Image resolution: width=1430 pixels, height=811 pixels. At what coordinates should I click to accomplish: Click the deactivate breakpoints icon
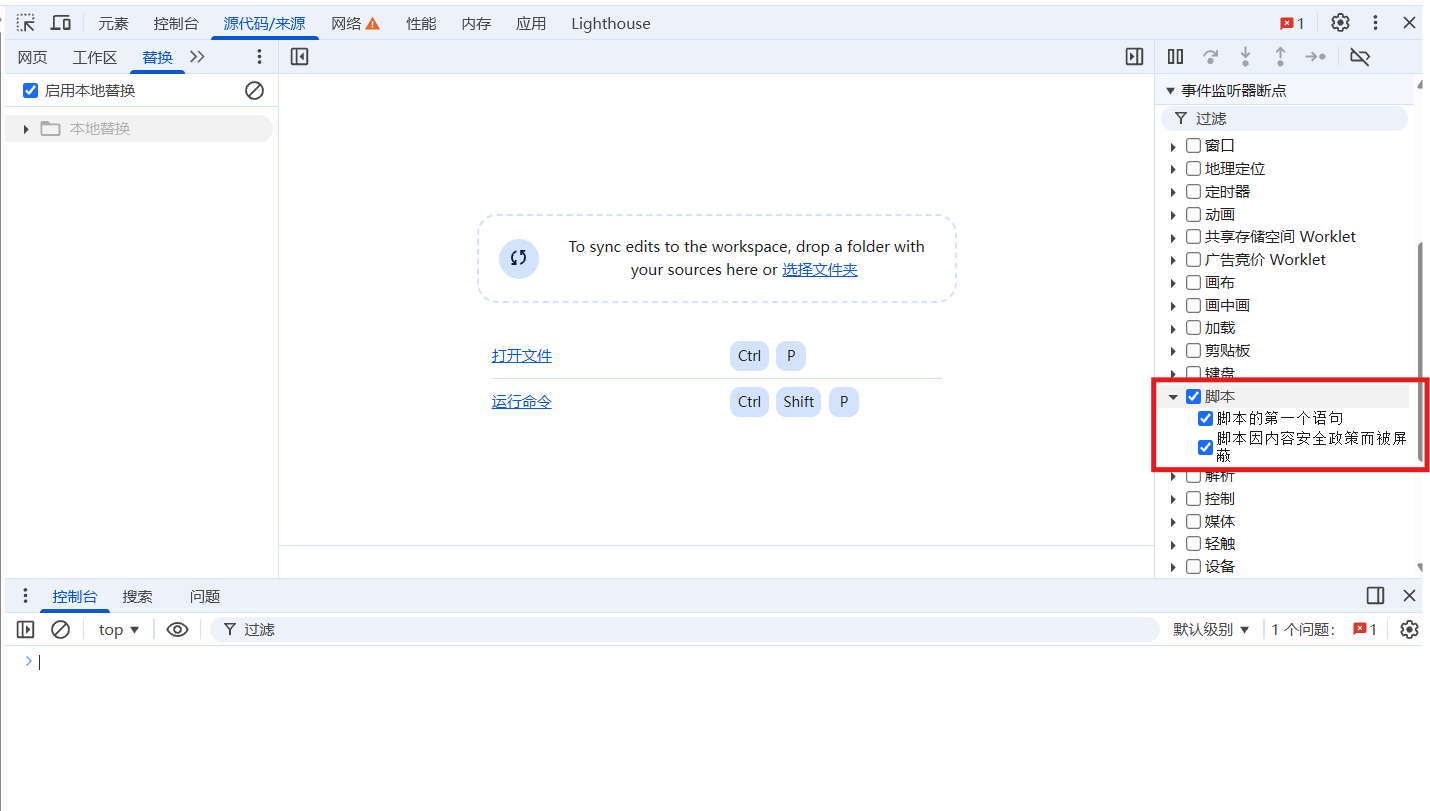point(1359,57)
